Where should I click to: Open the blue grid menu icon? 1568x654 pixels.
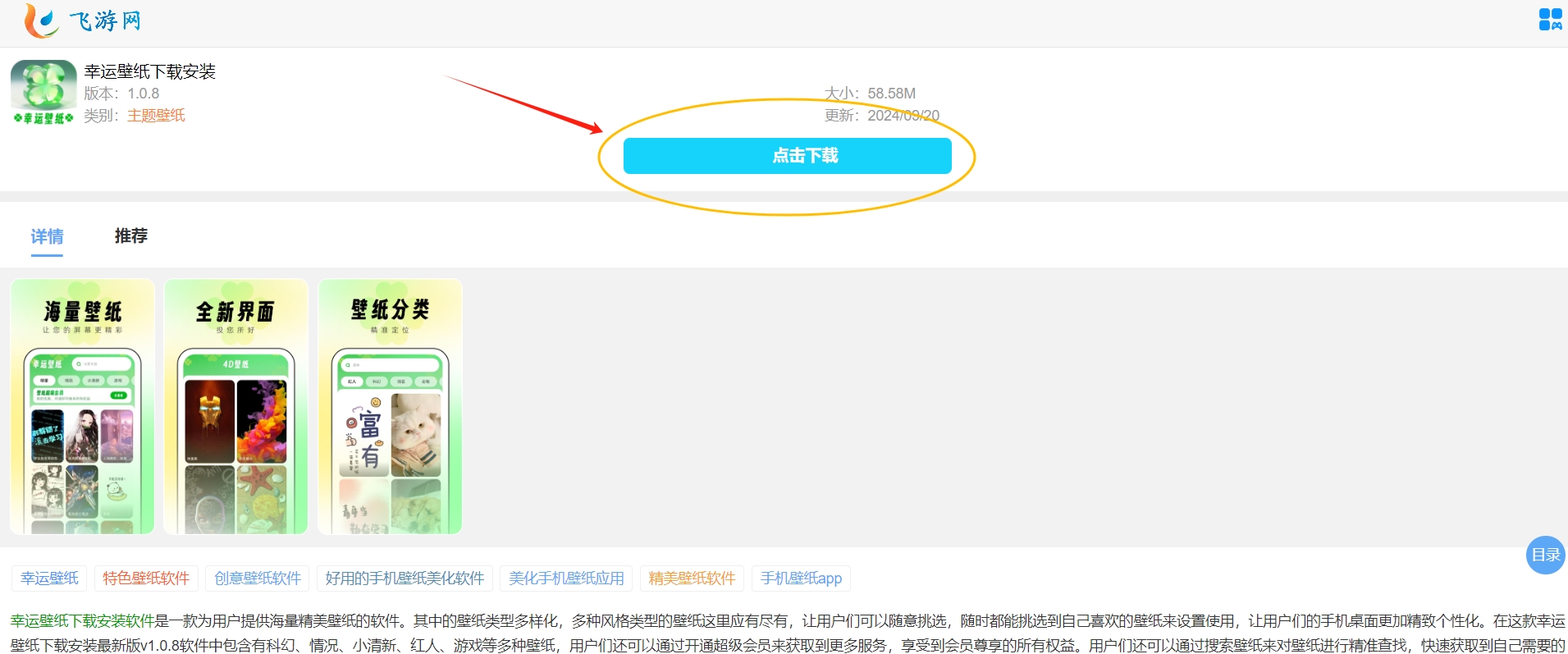pyautogui.click(x=1550, y=19)
